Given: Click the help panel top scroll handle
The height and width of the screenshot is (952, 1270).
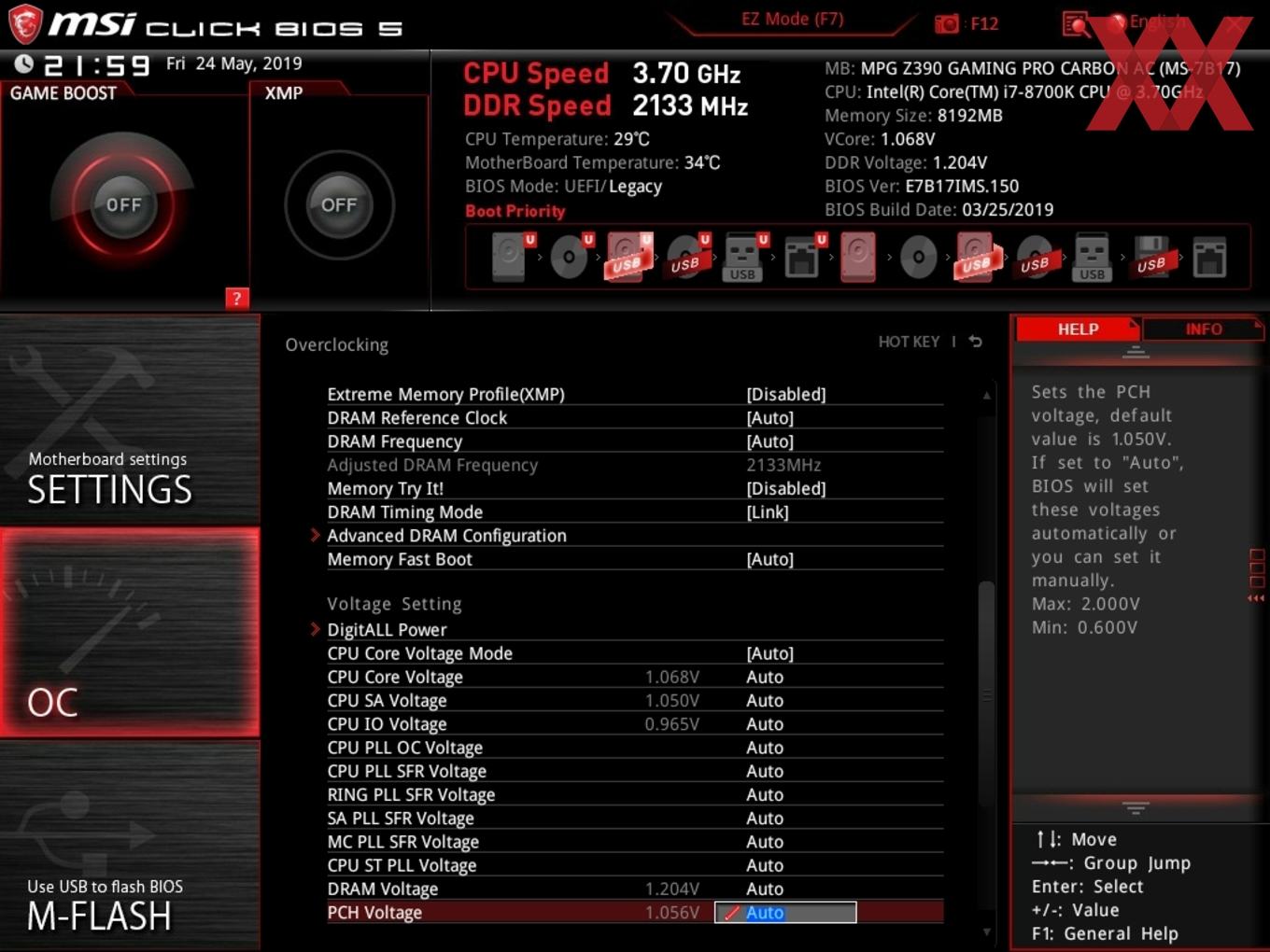Looking at the screenshot, I should pos(1136,352).
